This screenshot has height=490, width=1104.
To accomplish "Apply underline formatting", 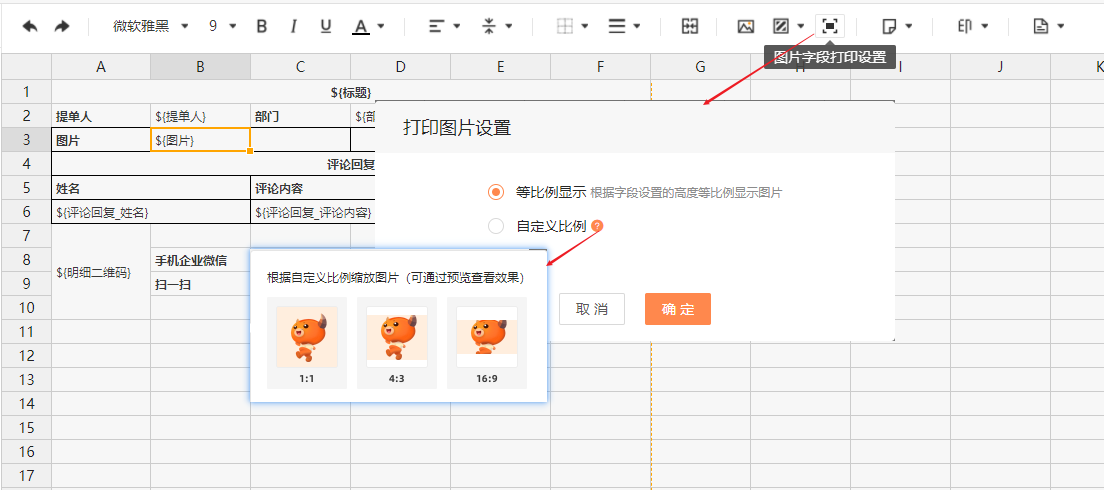I will (325, 26).
